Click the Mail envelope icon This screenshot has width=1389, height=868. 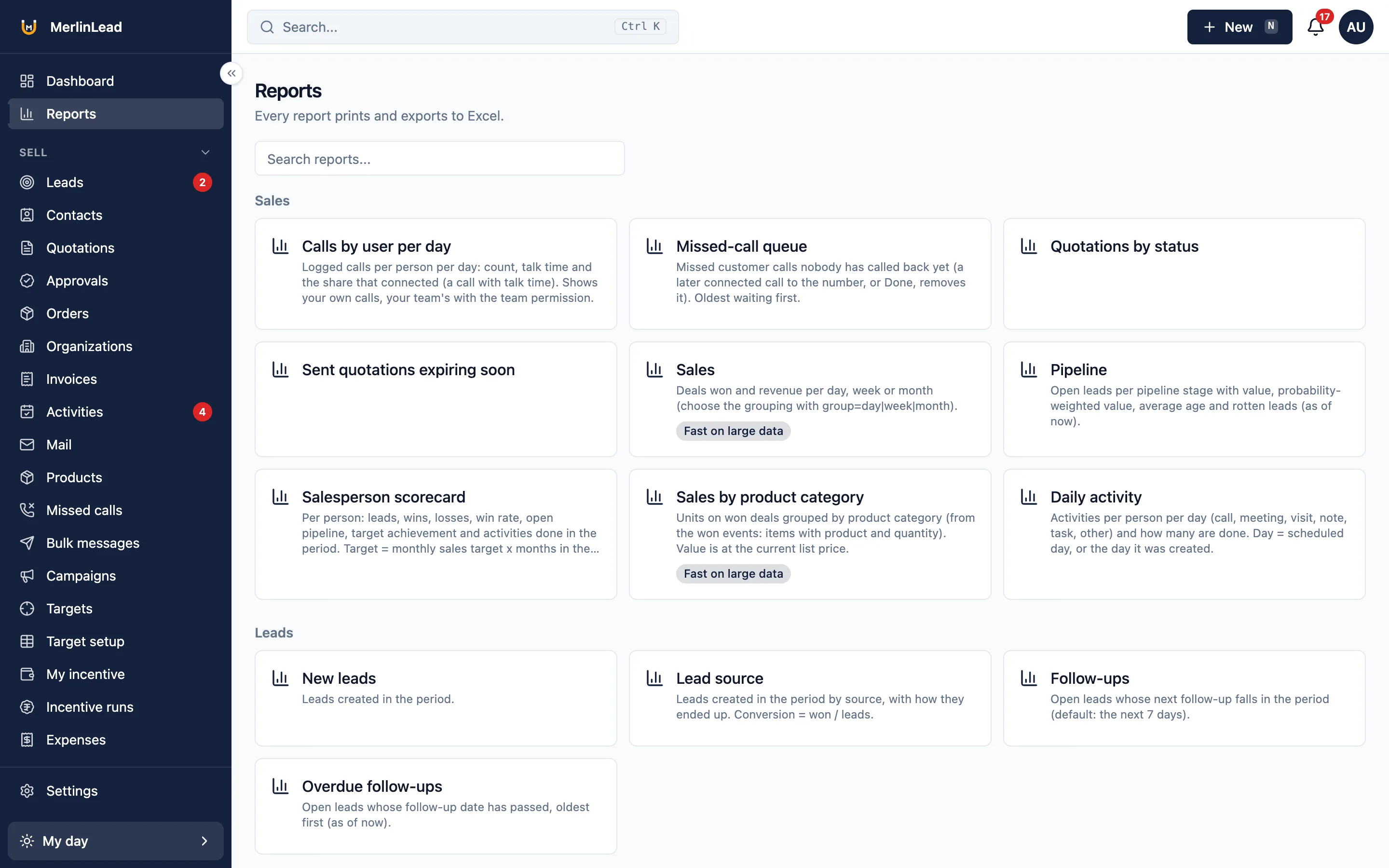click(x=27, y=444)
